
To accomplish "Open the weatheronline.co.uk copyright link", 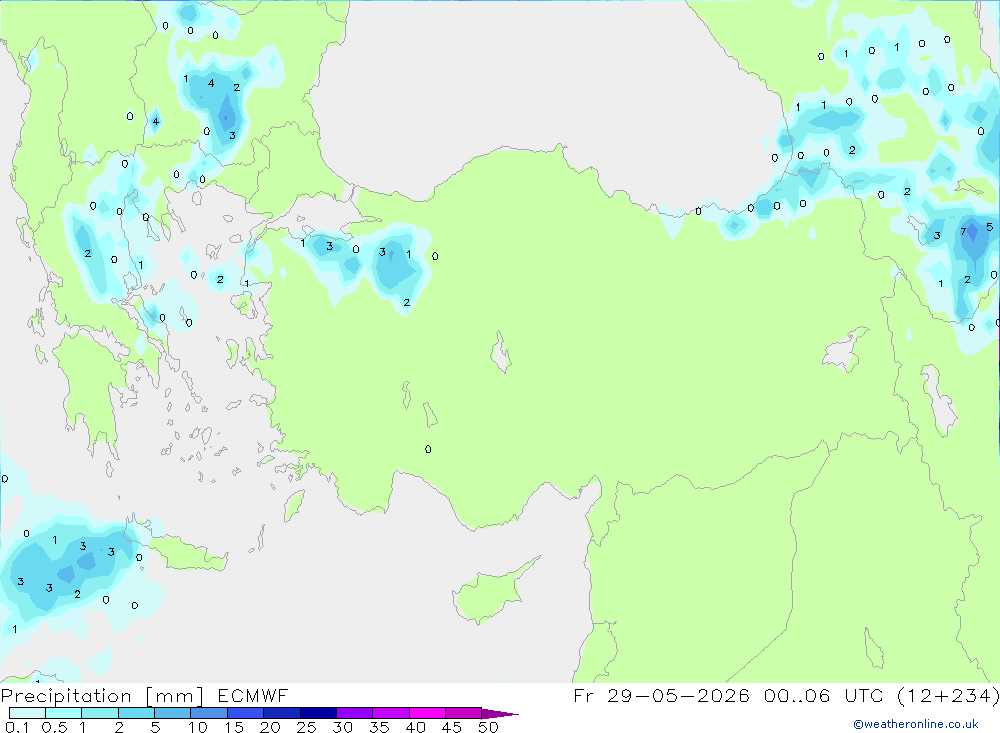I will coord(915,724).
